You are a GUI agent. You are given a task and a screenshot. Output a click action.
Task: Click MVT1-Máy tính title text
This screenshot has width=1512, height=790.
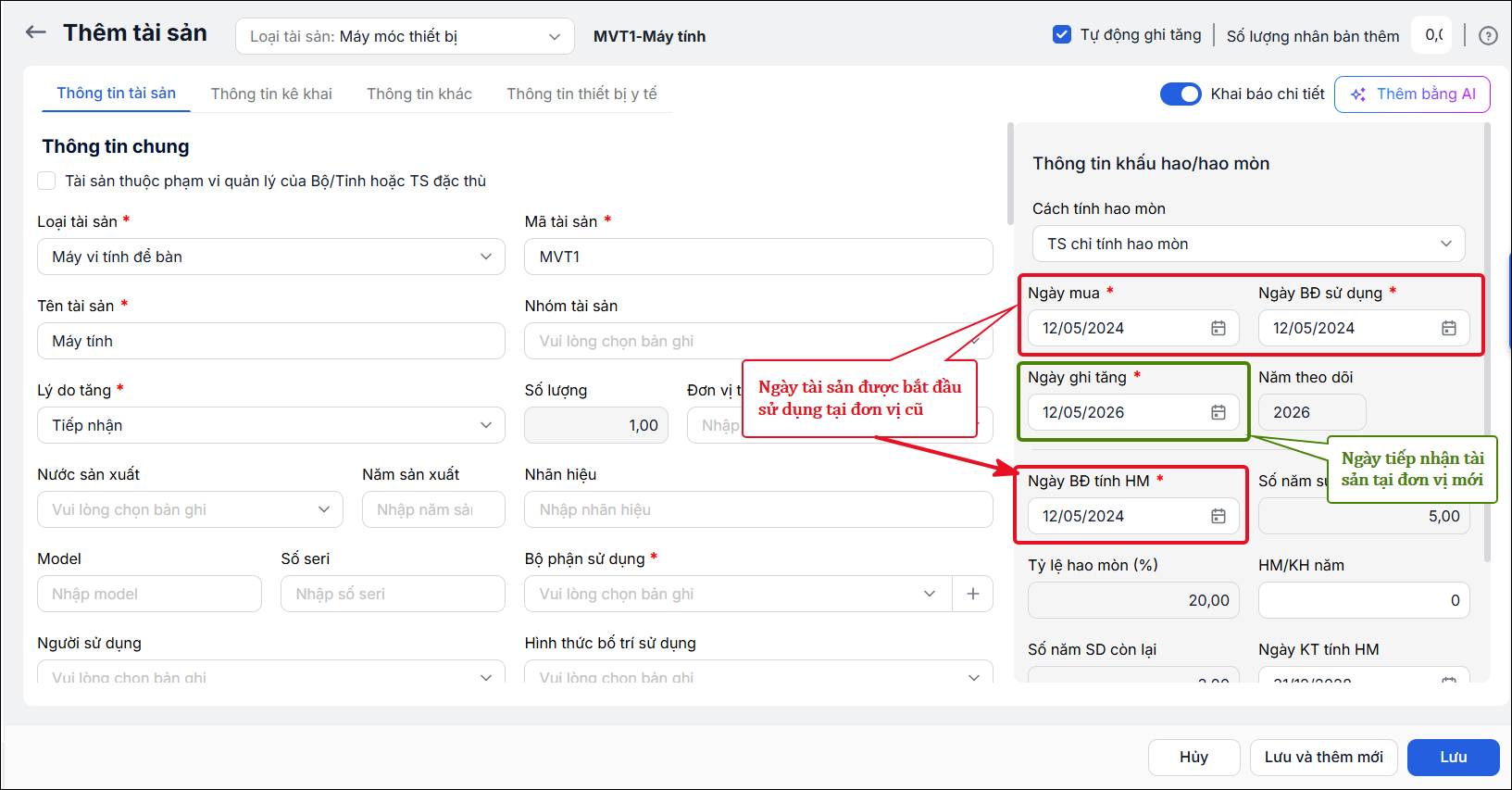(649, 36)
